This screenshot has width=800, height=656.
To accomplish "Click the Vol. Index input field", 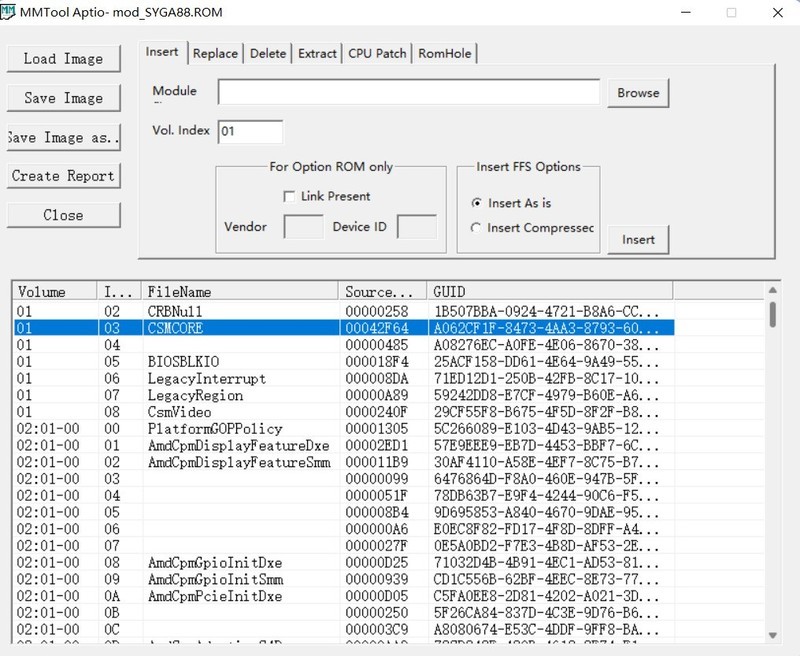I will (x=250, y=132).
